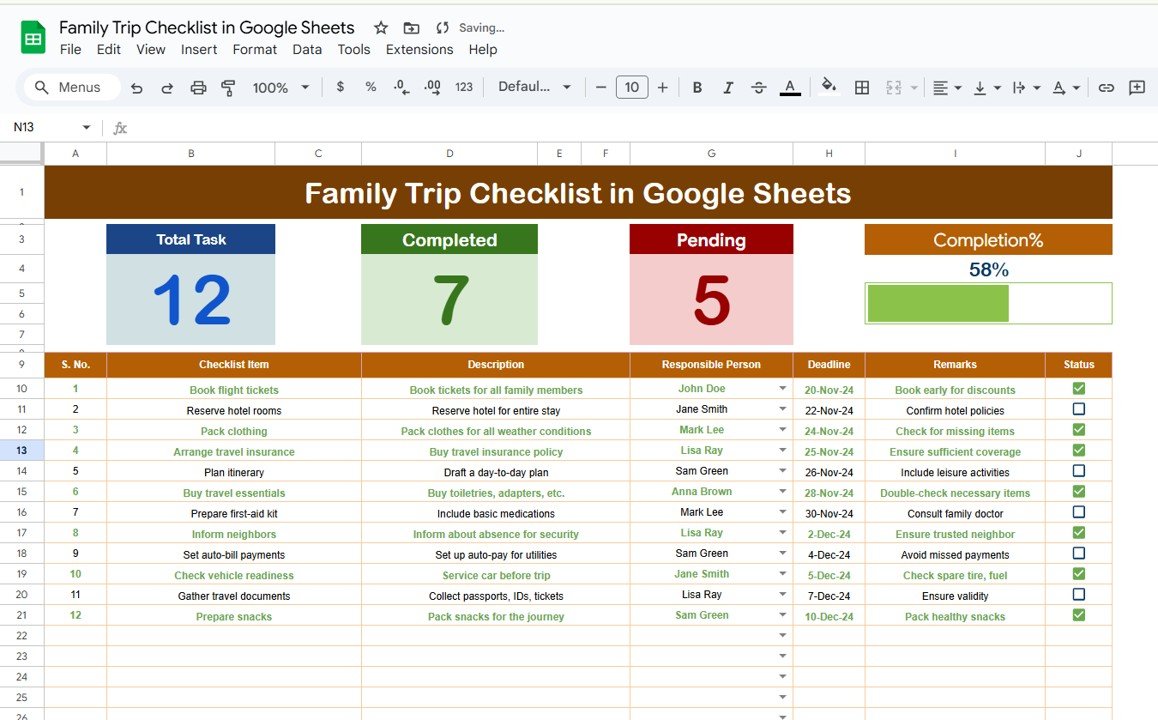Open the move to folder icon
The image size is (1158, 720).
tap(411, 28)
